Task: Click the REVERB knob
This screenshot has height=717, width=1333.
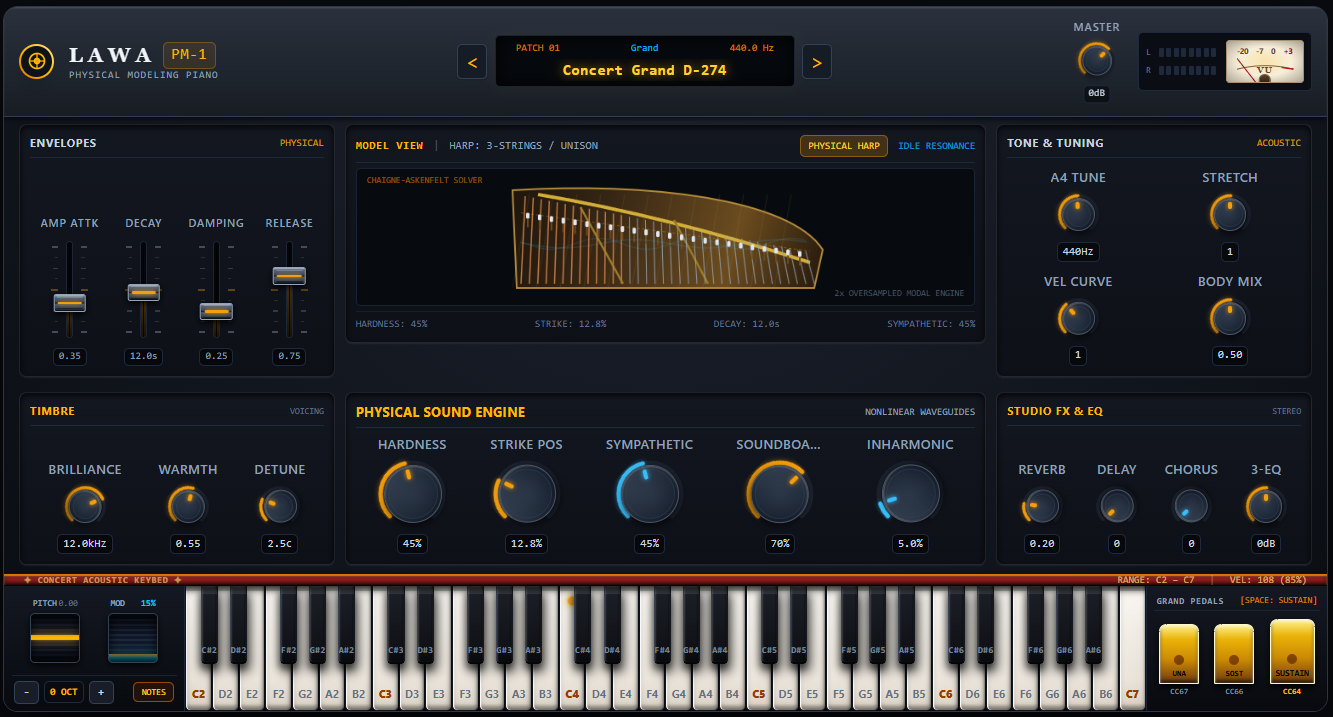Action: tap(1042, 506)
